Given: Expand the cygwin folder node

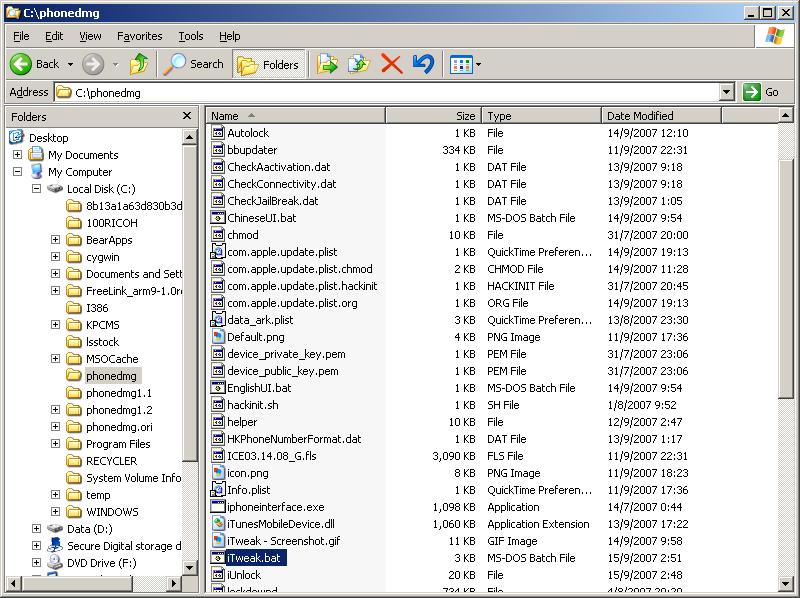Looking at the screenshot, I should 55,256.
